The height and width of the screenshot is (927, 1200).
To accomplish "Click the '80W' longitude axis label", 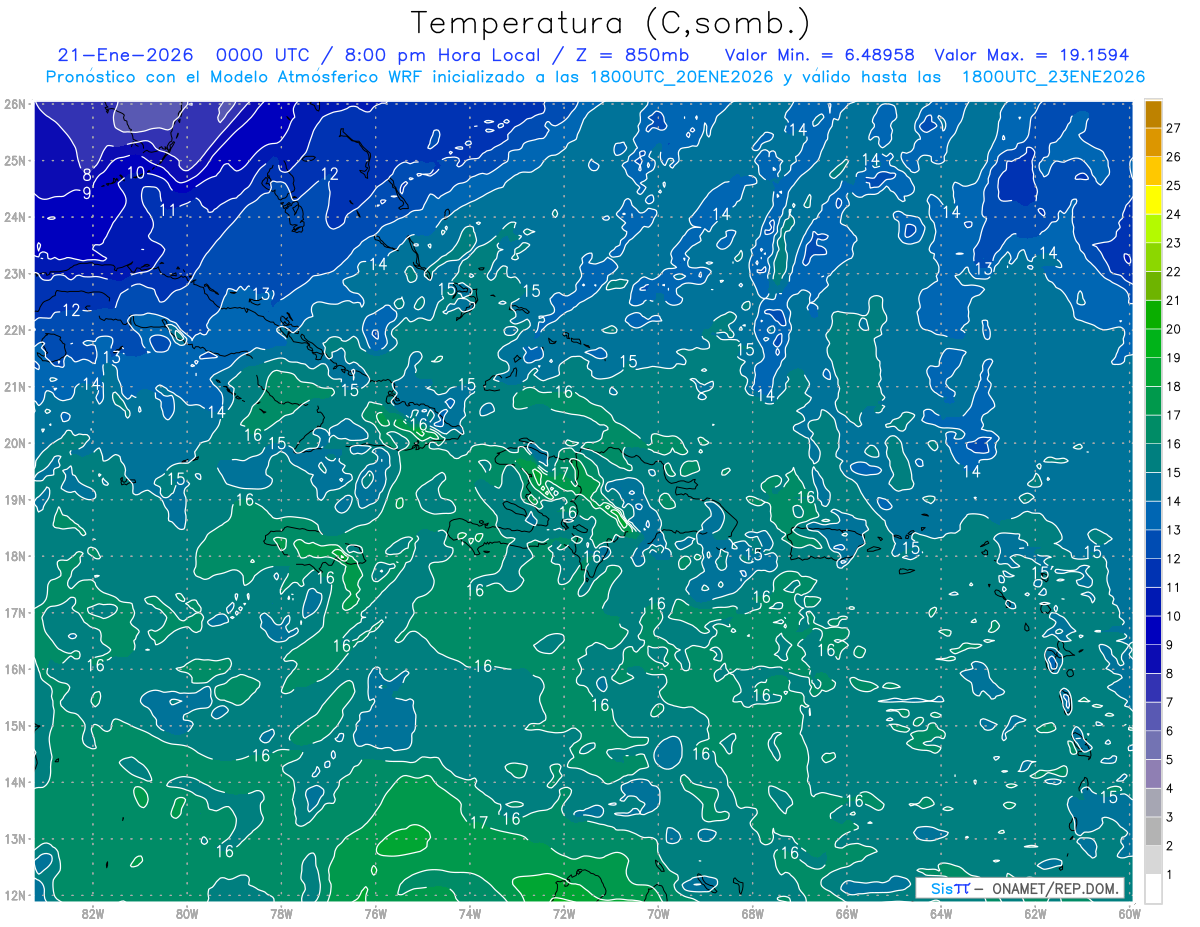I will (x=187, y=913).
